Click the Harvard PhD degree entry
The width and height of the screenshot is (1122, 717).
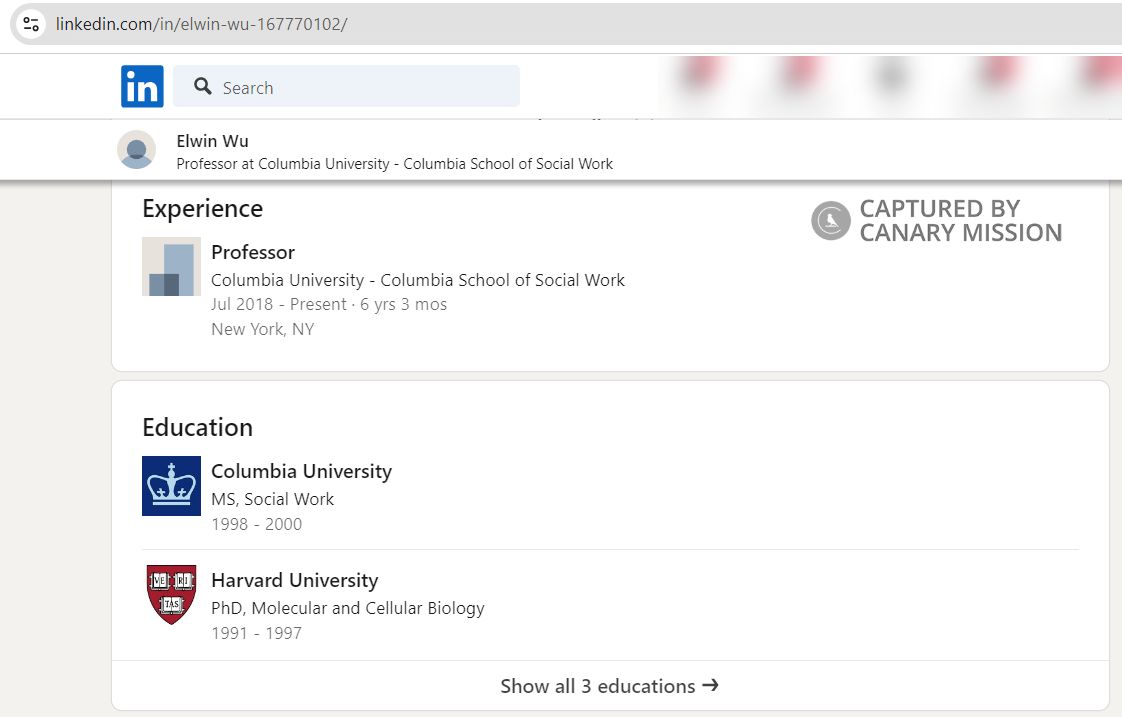tap(348, 608)
